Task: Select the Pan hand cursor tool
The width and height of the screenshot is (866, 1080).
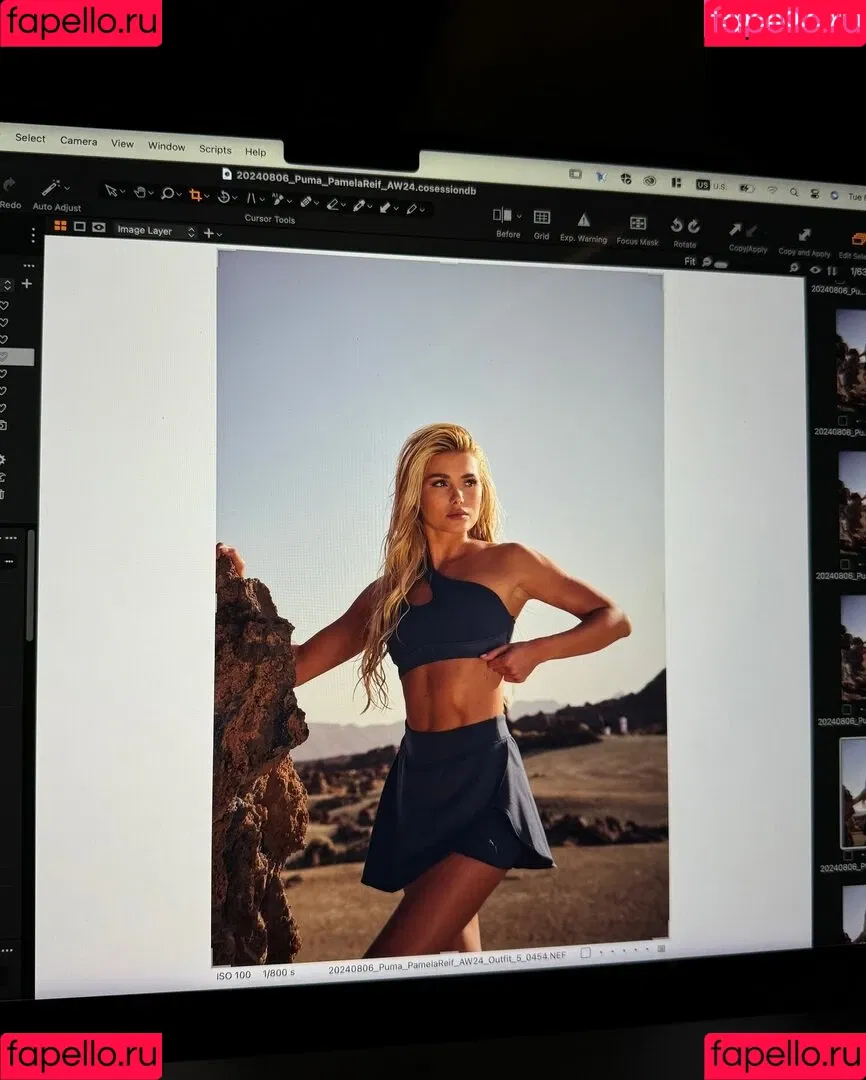Action: coord(139,192)
